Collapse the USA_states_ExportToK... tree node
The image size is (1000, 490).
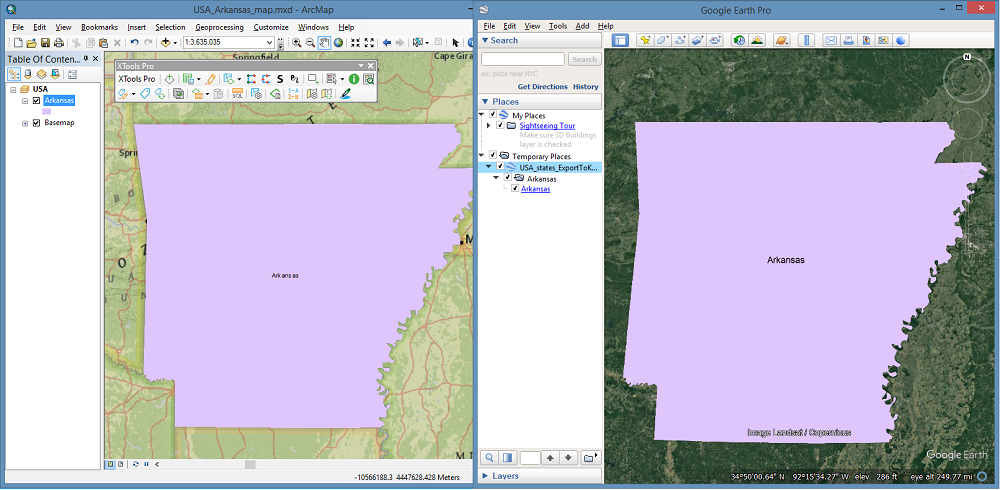pos(489,167)
